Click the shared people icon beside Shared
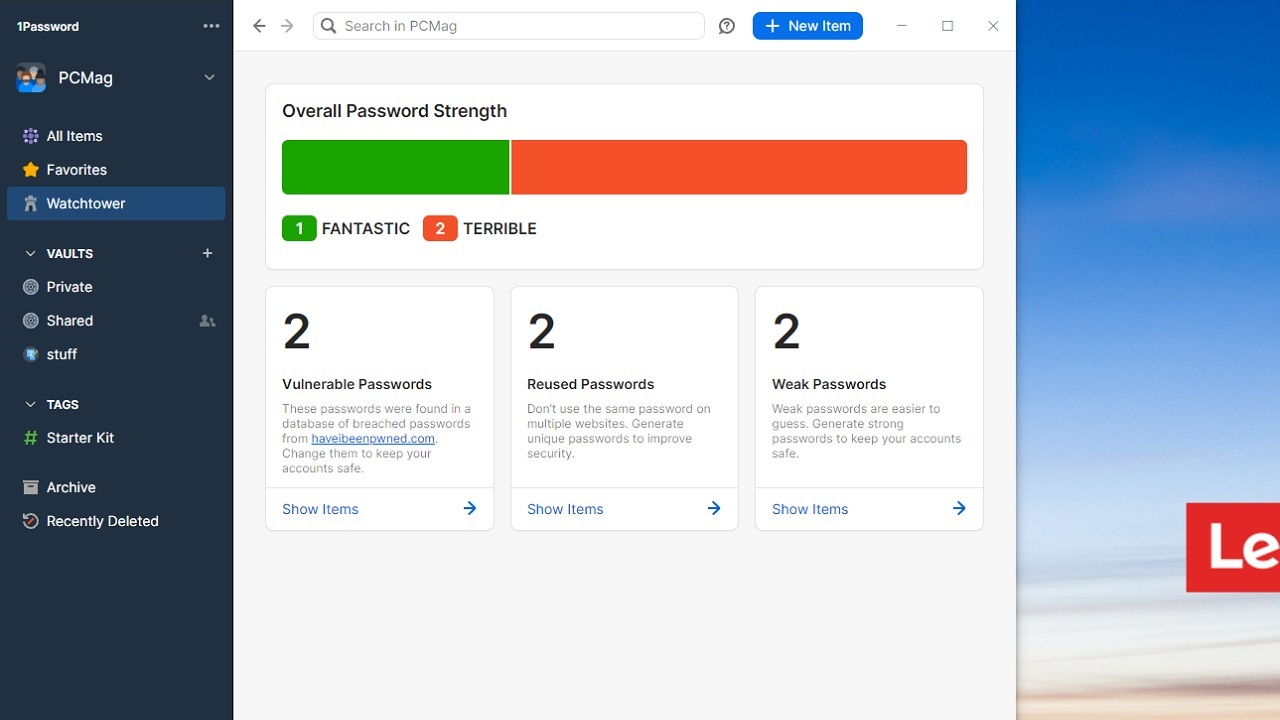 tap(207, 321)
